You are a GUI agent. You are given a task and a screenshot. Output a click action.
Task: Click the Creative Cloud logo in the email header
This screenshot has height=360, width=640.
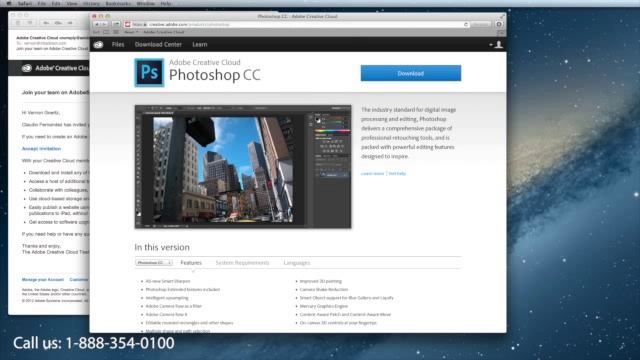pos(27,68)
